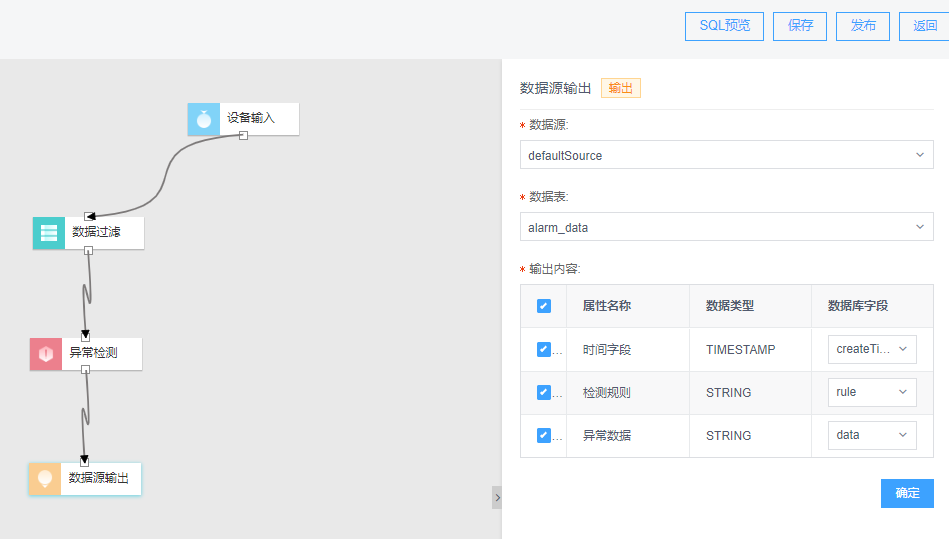Click the STRING cell in 异常数据 row
Image resolution: width=949 pixels, height=539 pixels.
coord(728,436)
